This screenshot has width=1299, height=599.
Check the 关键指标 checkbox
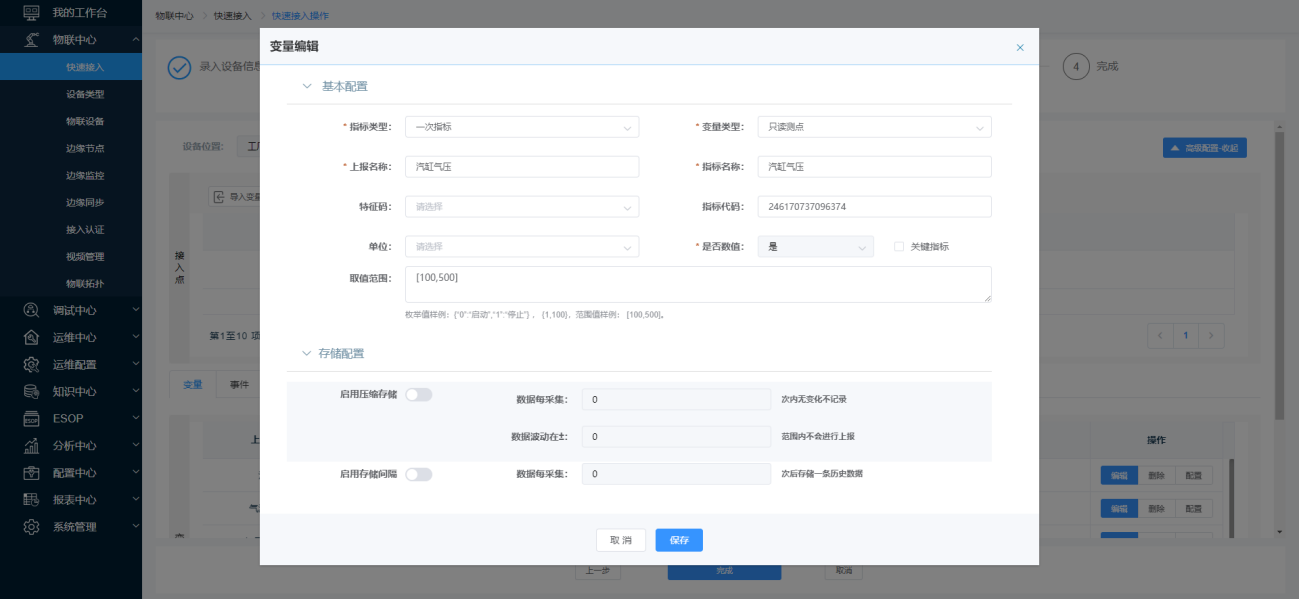coord(898,246)
